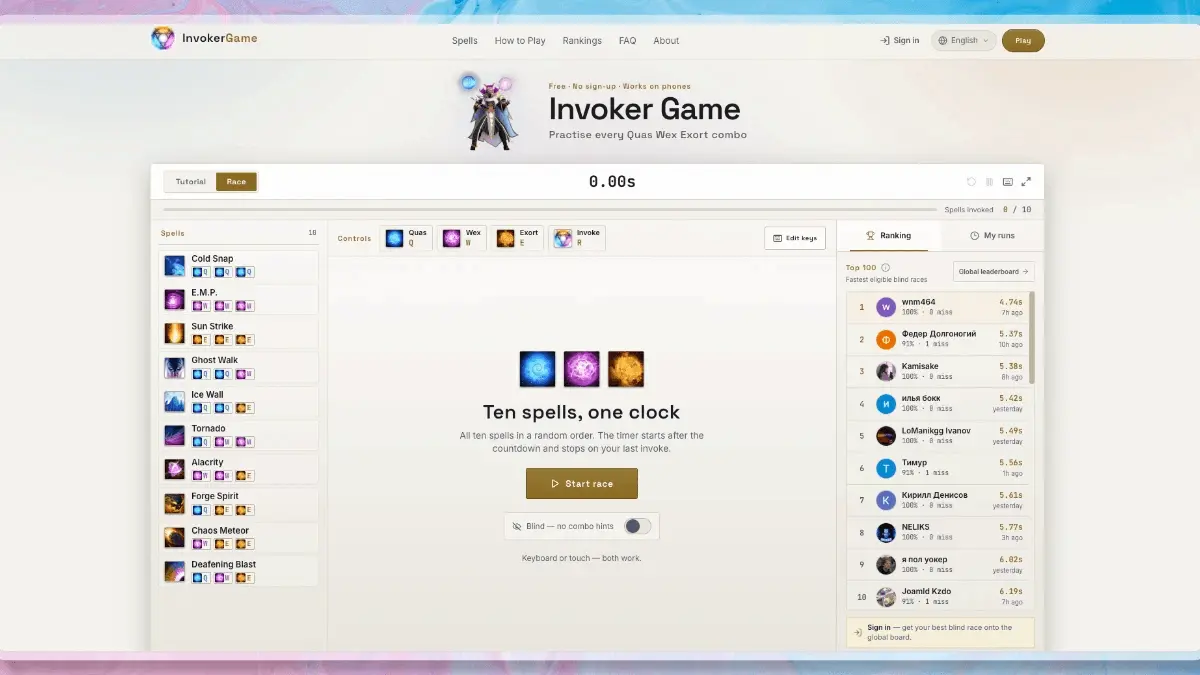The width and height of the screenshot is (1200, 675).
Task: Open the Spells navigation item
Action: (465, 41)
